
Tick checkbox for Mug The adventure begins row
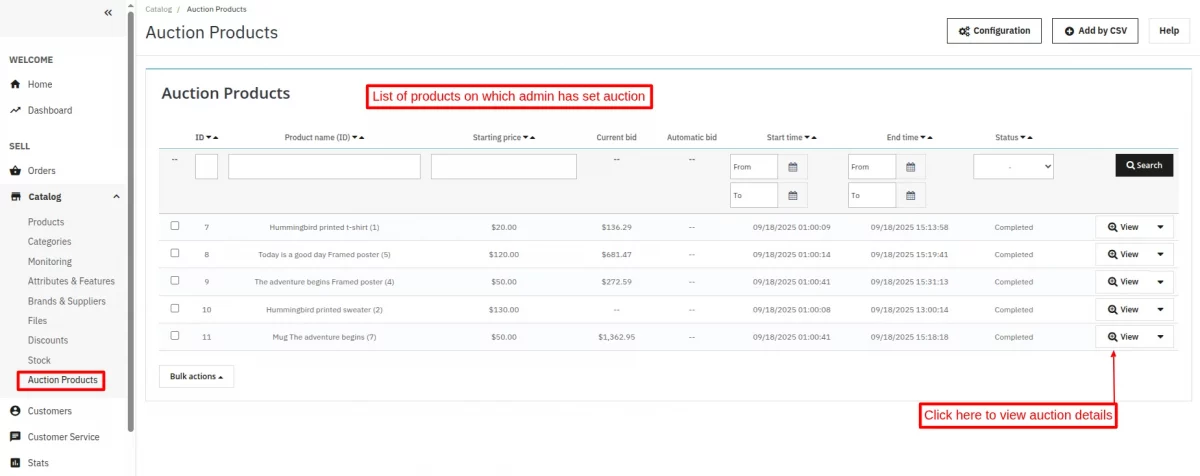175,336
